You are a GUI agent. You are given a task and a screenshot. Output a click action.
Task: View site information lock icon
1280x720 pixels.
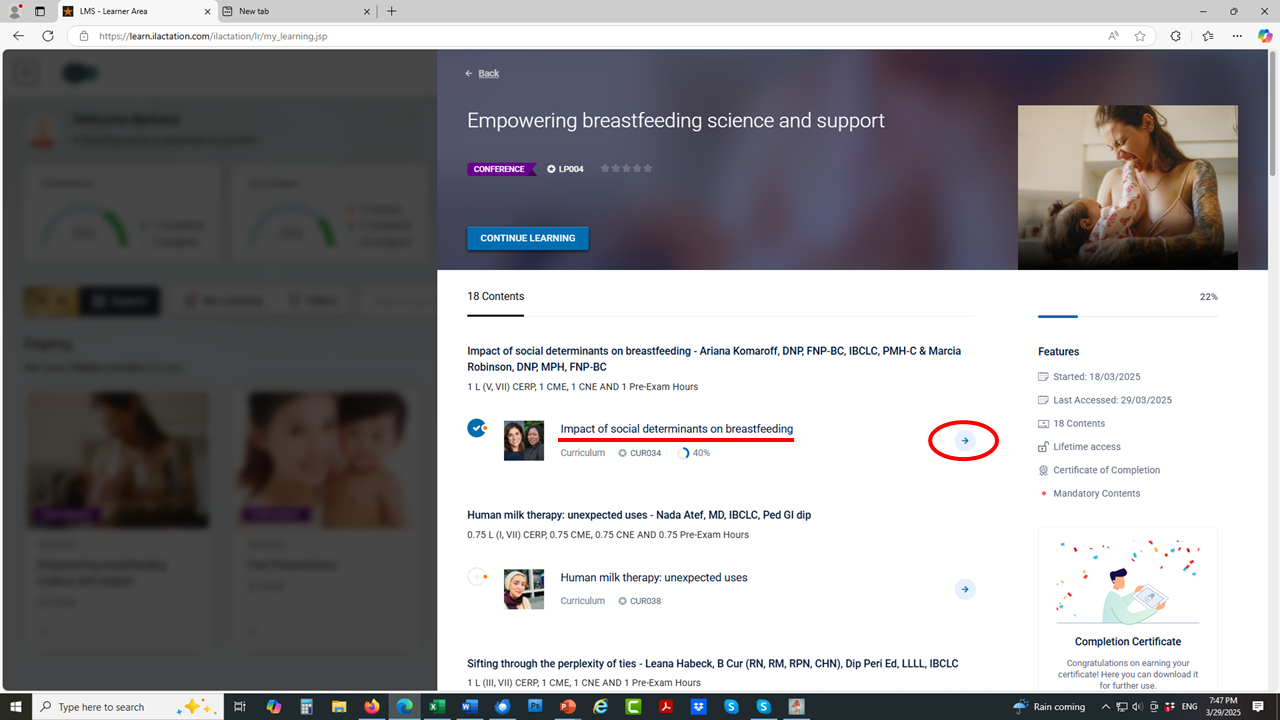coord(83,36)
